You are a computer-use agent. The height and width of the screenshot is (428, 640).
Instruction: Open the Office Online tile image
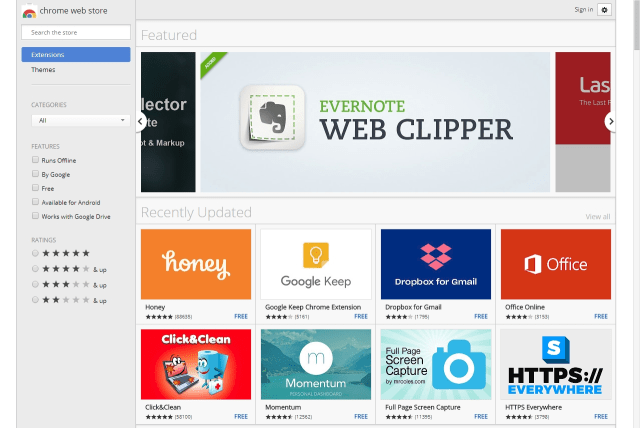tap(556, 264)
